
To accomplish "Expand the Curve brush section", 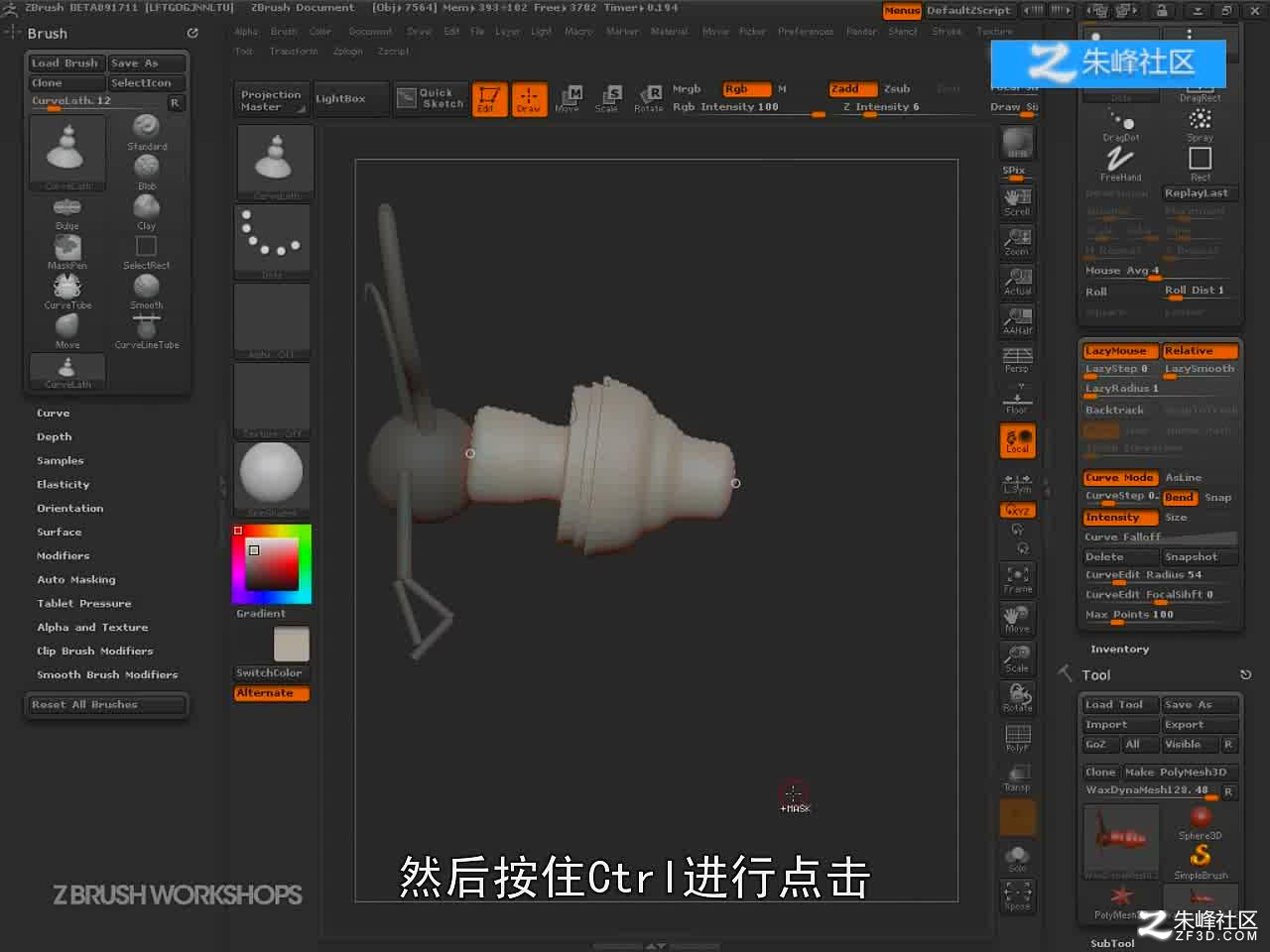I will pos(54,414).
